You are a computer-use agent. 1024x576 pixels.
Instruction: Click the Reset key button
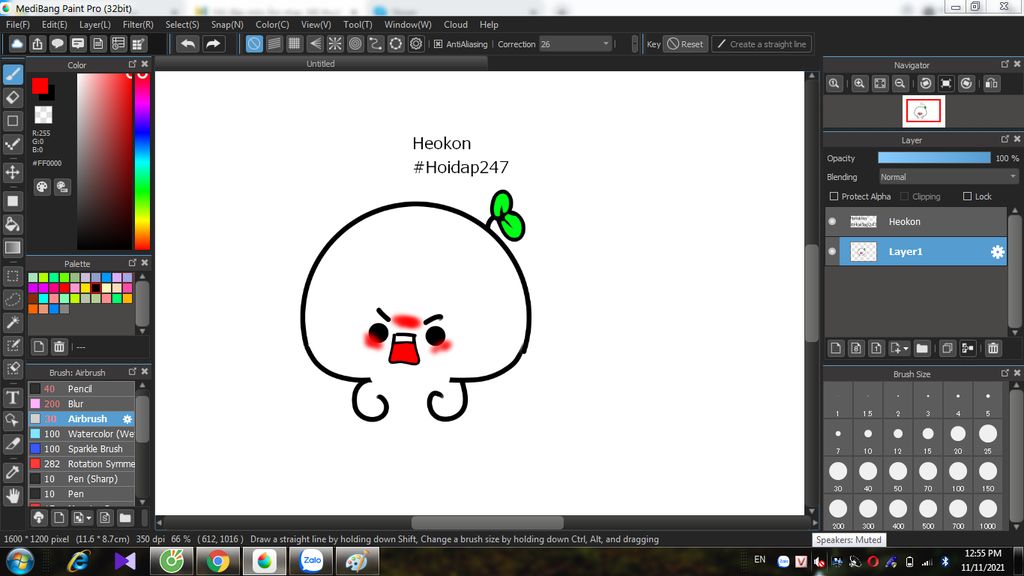tap(686, 44)
